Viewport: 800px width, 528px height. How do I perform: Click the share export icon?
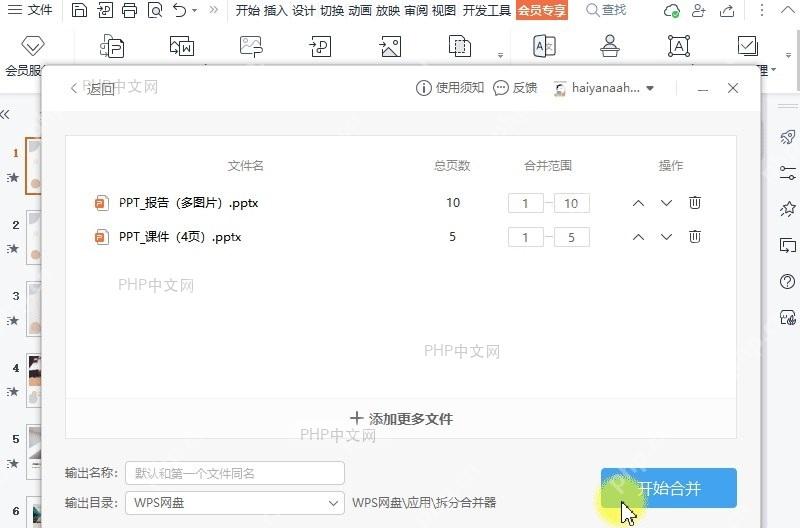pos(727,10)
